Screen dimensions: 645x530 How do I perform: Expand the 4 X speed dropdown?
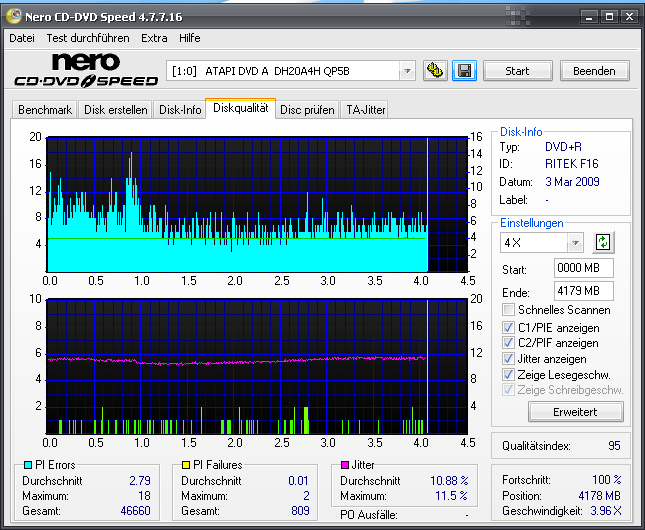[575, 243]
